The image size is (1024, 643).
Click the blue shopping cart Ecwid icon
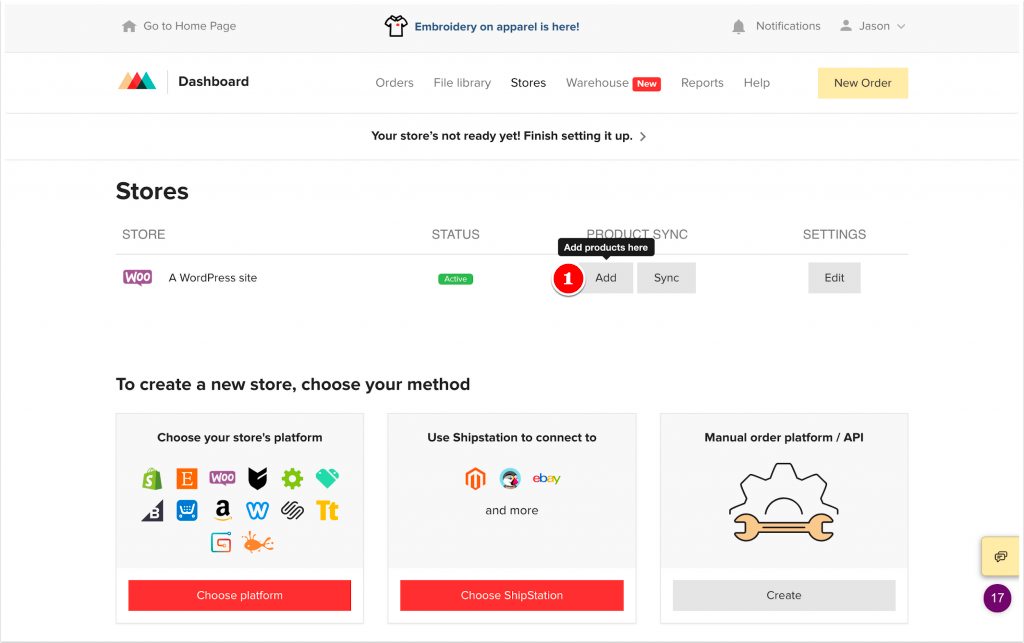click(x=187, y=510)
